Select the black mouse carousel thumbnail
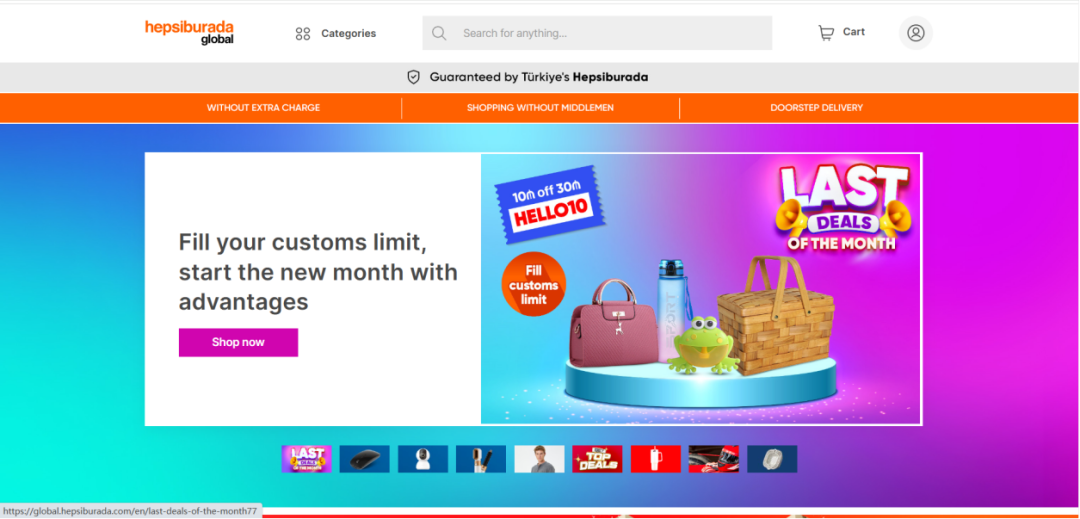Image resolution: width=1080 pixels, height=519 pixels. [364, 459]
